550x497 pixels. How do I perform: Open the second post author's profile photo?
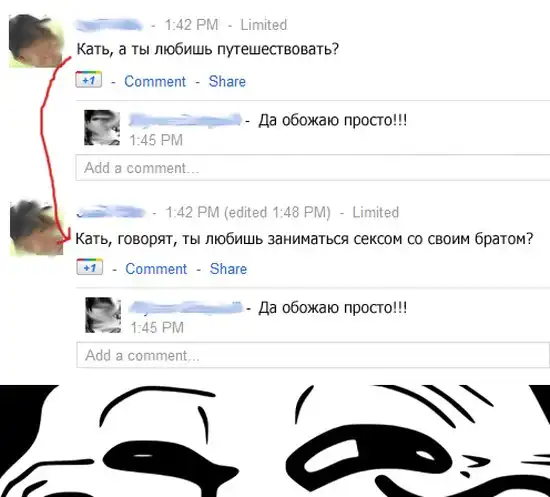36,228
